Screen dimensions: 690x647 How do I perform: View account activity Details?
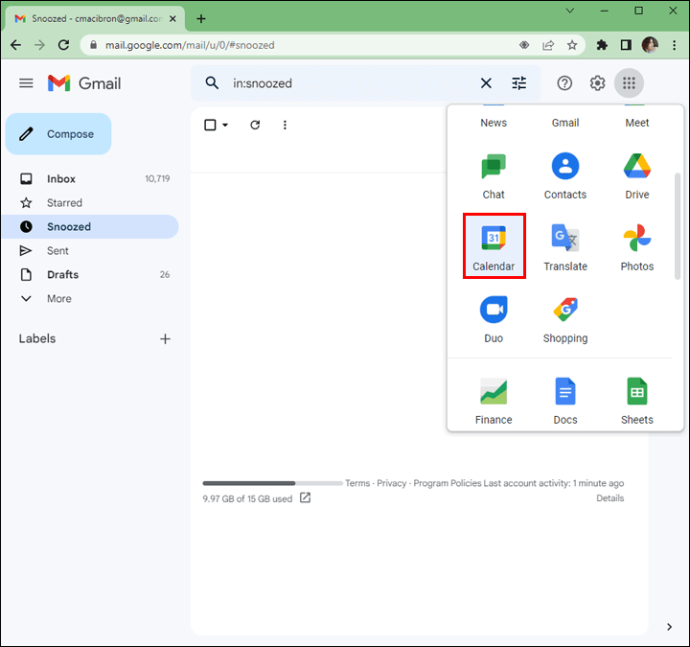(x=610, y=498)
